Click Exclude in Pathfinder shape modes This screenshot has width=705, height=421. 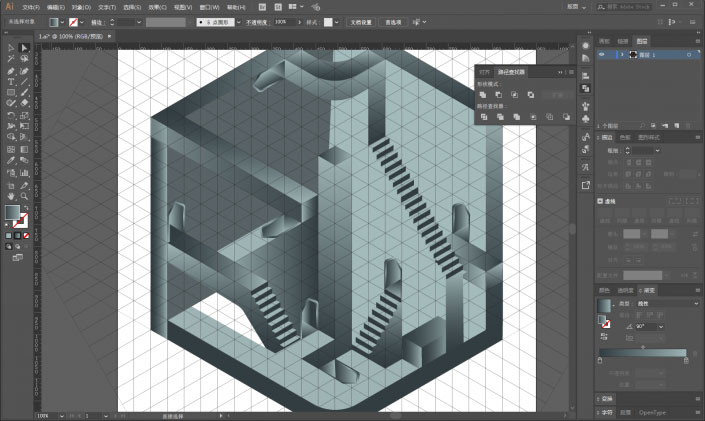pyautogui.click(x=531, y=95)
